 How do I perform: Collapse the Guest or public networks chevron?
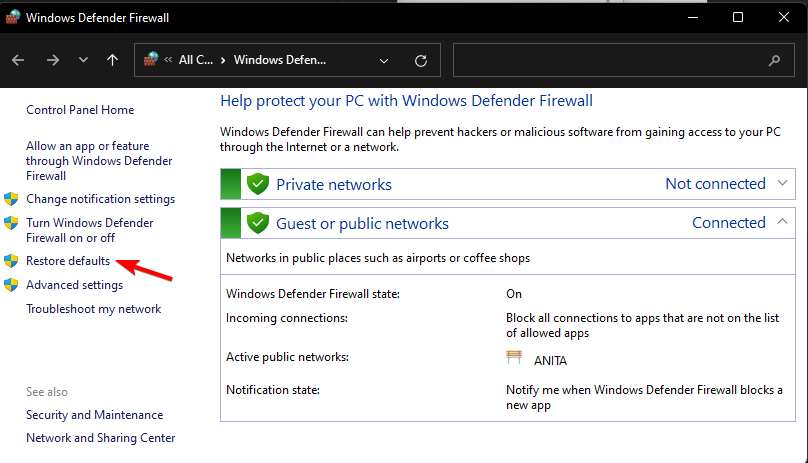(782, 222)
